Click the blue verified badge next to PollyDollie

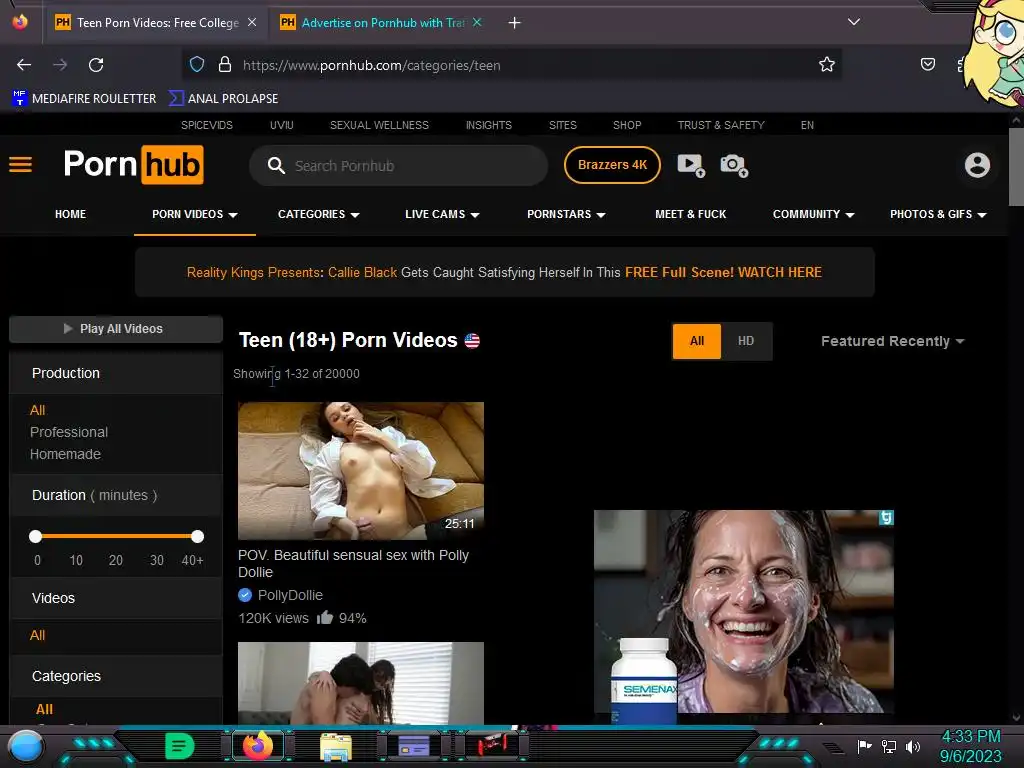pyautogui.click(x=245, y=595)
